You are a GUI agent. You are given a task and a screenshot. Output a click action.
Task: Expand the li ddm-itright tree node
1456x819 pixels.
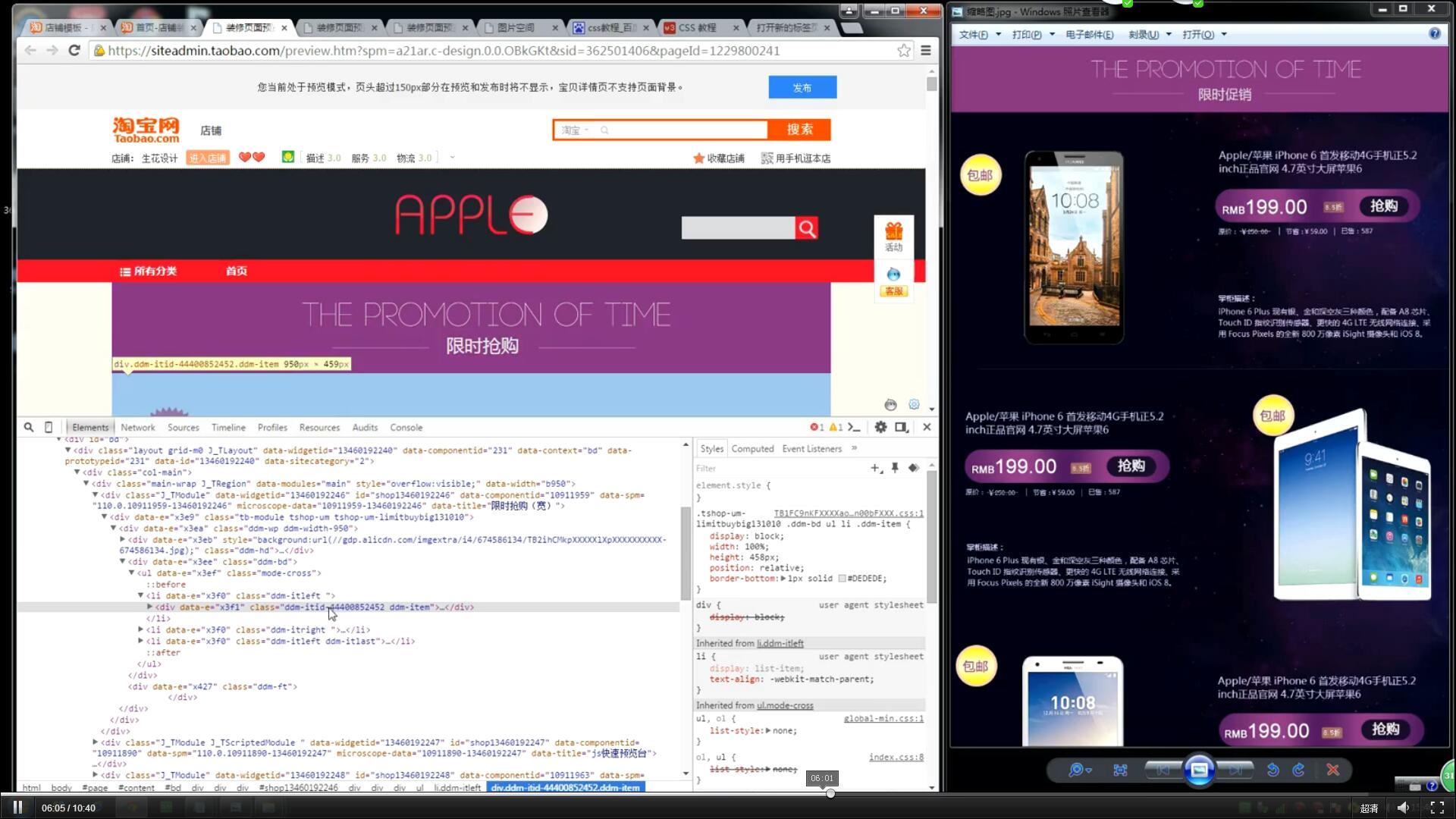point(140,629)
